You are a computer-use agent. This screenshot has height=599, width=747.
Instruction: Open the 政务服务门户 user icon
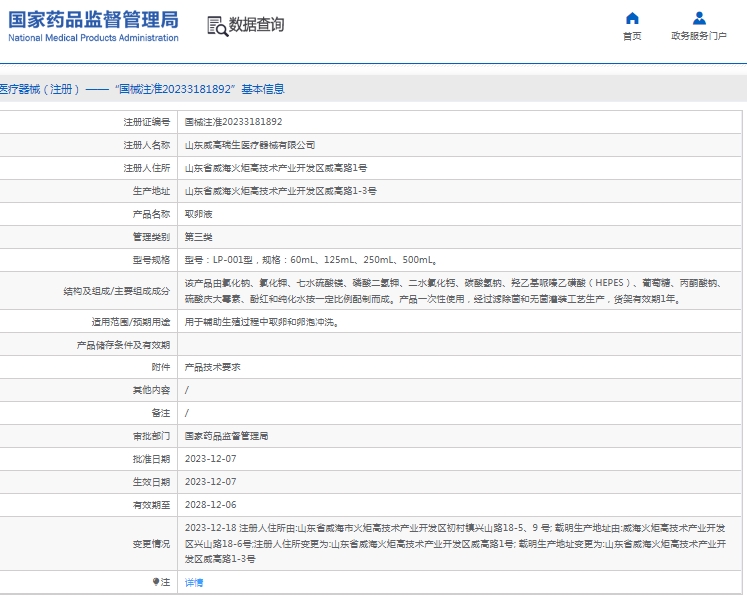699,18
